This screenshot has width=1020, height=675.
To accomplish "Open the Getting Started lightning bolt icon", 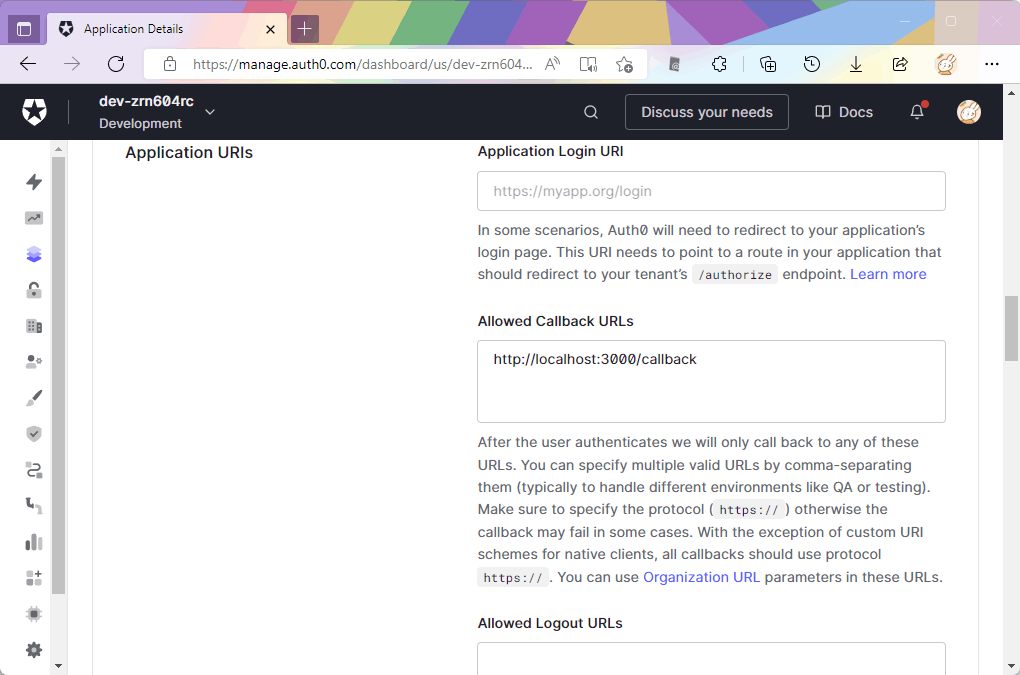I will coord(34,181).
